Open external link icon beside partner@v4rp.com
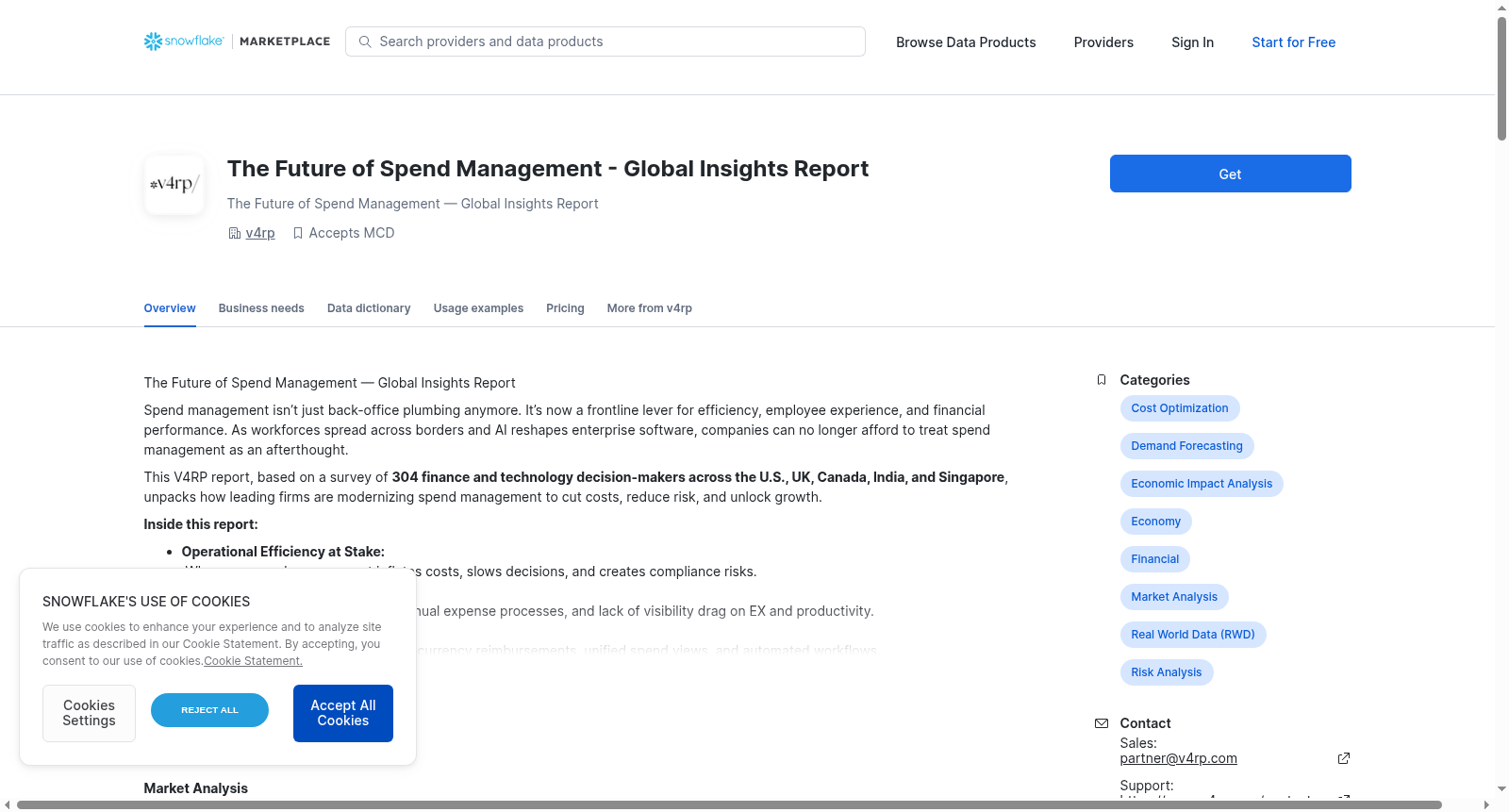 pyautogui.click(x=1344, y=758)
